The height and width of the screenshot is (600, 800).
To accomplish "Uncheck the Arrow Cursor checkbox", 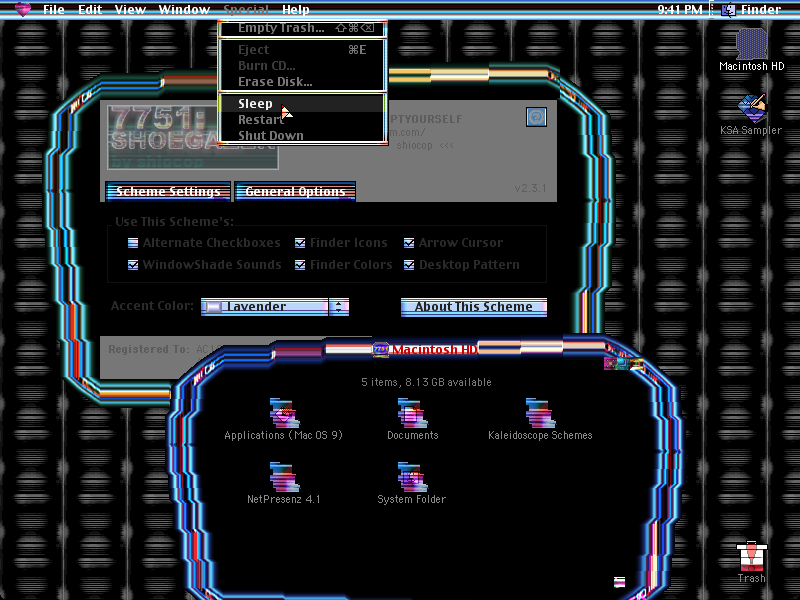I will coord(409,243).
